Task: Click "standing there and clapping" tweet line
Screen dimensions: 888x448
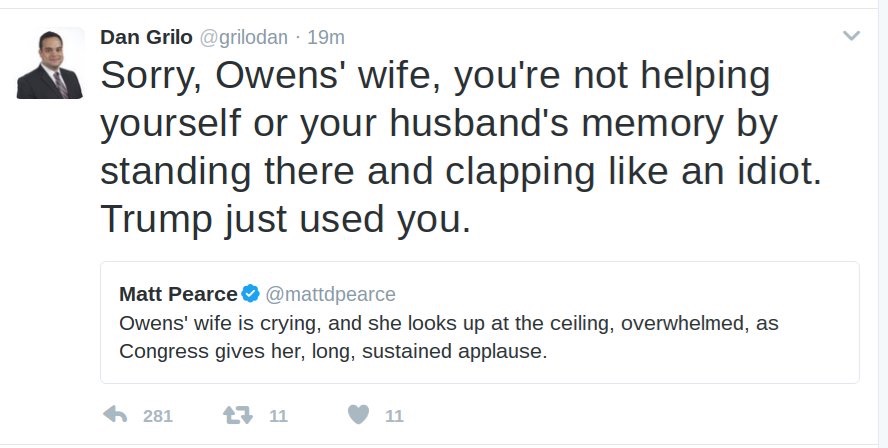Action: click(460, 171)
